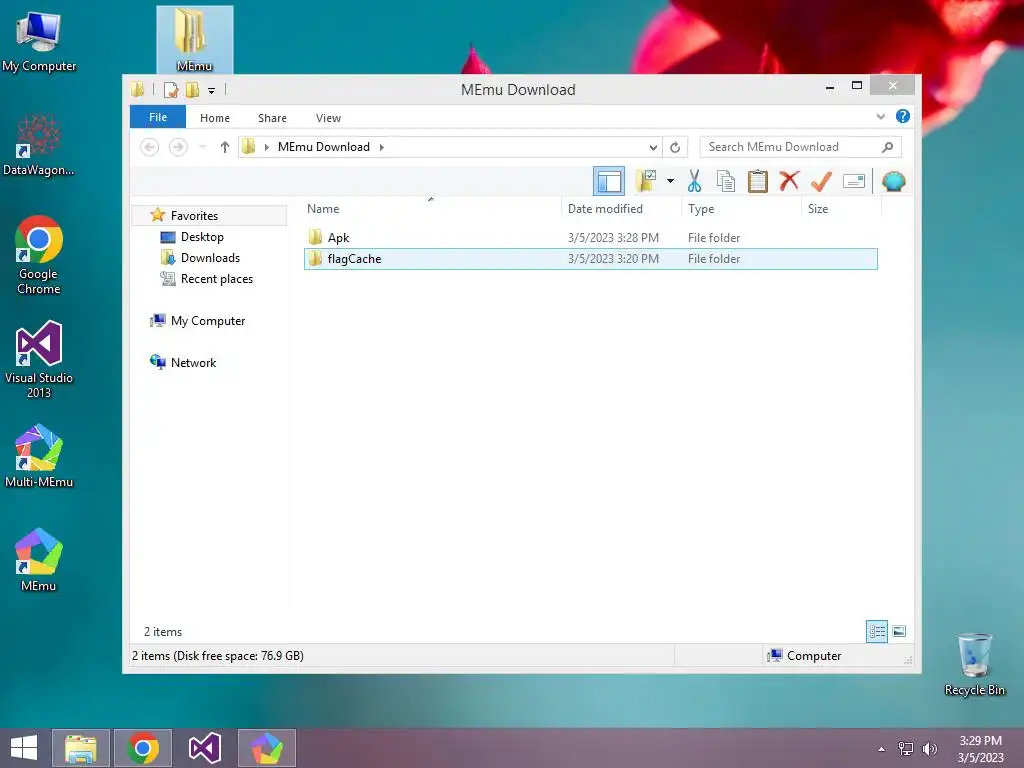The height and width of the screenshot is (768, 1024).
Task: Select the Multi-MEmu desktop shortcut
Action: [39, 456]
